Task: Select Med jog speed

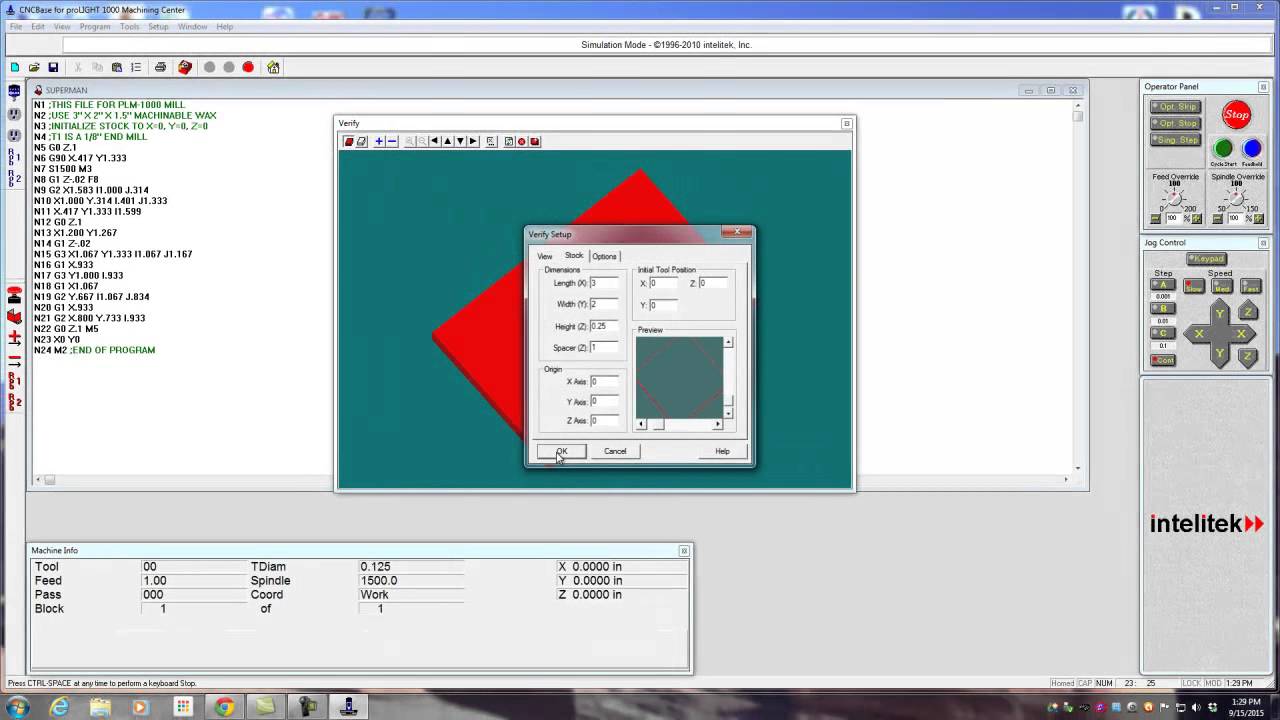Action: pyautogui.click(x=1222, y=287)
